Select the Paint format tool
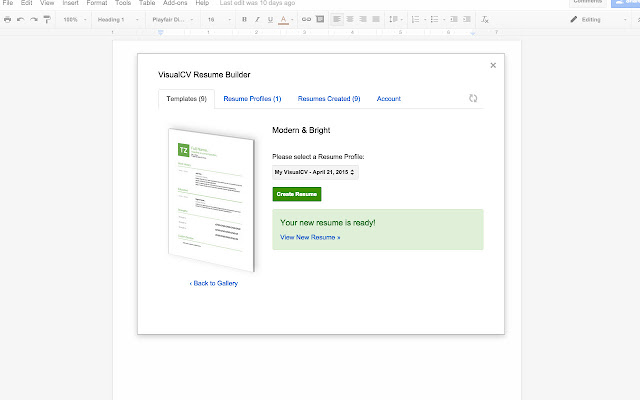The image size is (640, 400). [x=47, y=19]
